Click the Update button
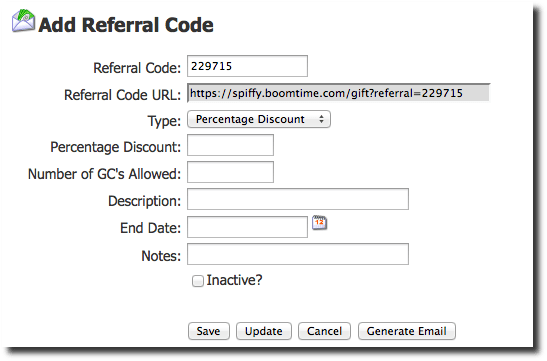The image size is (547, 361). [x=264, y=331]
